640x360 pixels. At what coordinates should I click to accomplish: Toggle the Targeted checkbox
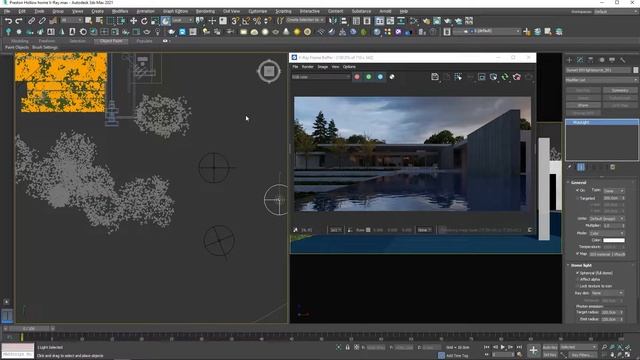point(578,198)
